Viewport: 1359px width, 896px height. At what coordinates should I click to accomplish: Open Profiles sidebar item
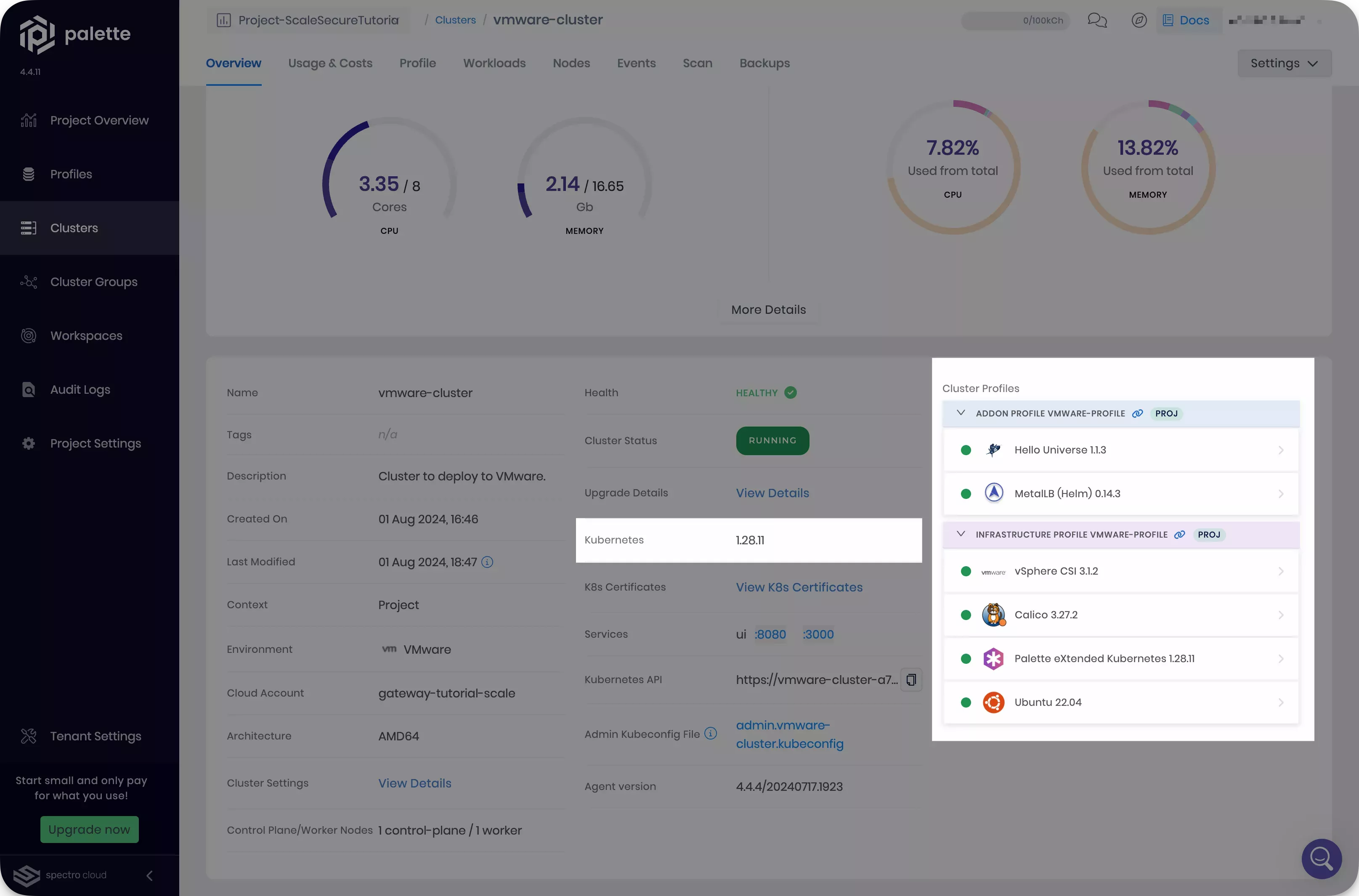click(89, 174)
